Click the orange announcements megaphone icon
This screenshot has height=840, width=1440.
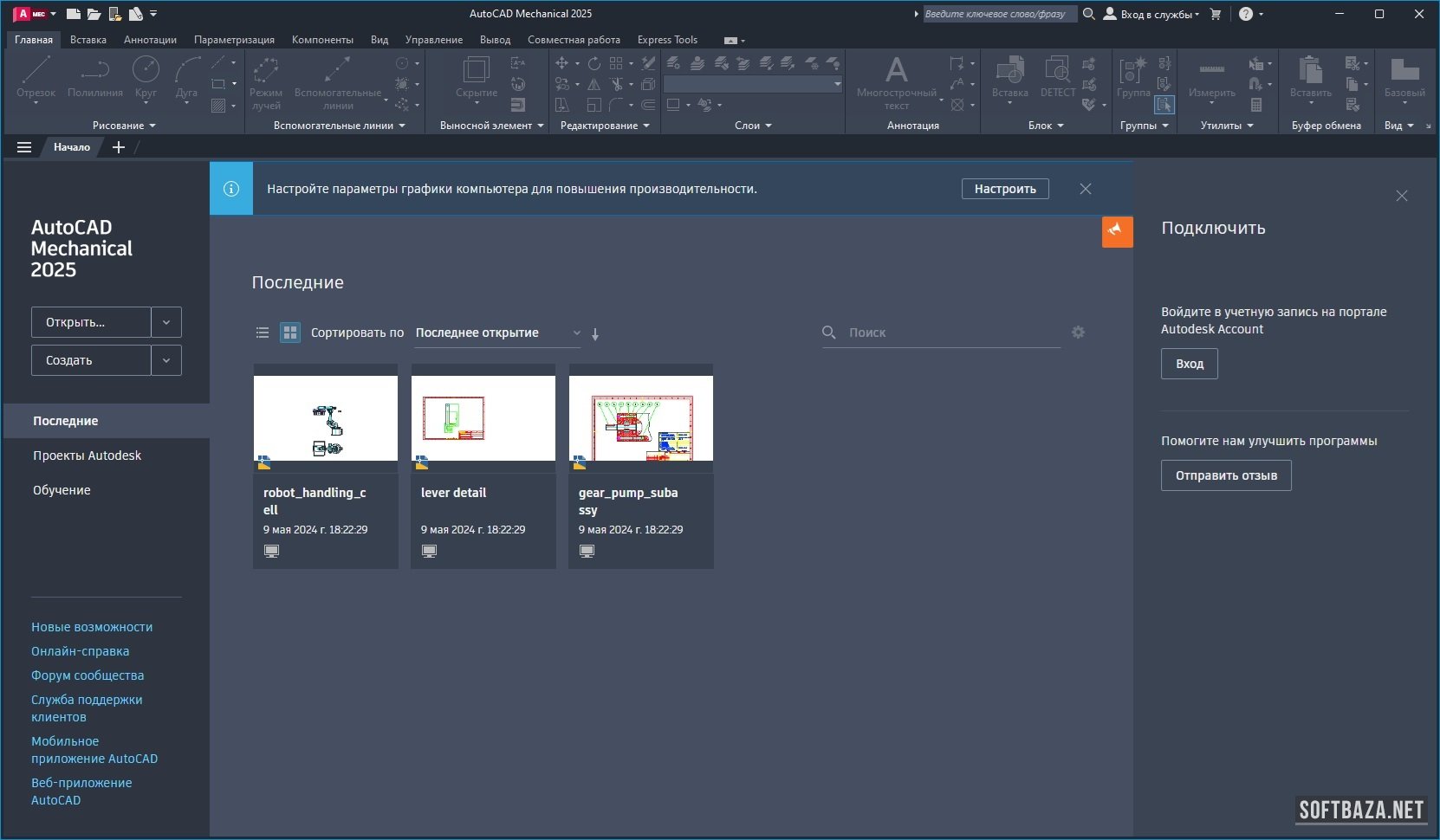coord(1117,231)
